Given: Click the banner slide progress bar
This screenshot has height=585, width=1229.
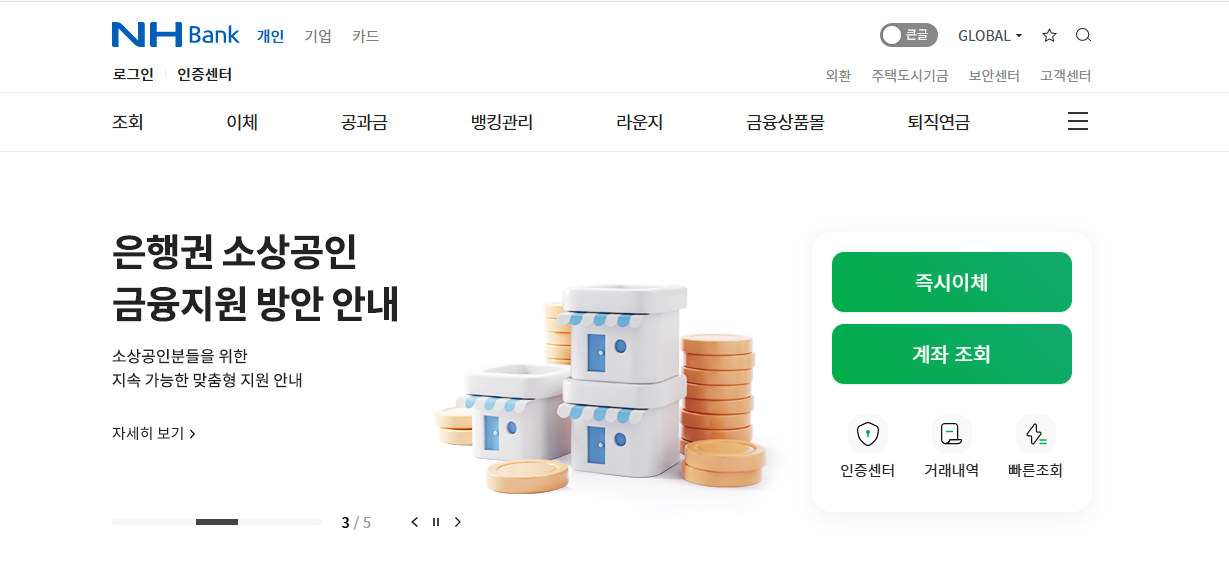Looking at the screenshot, I should click(217, 522).
